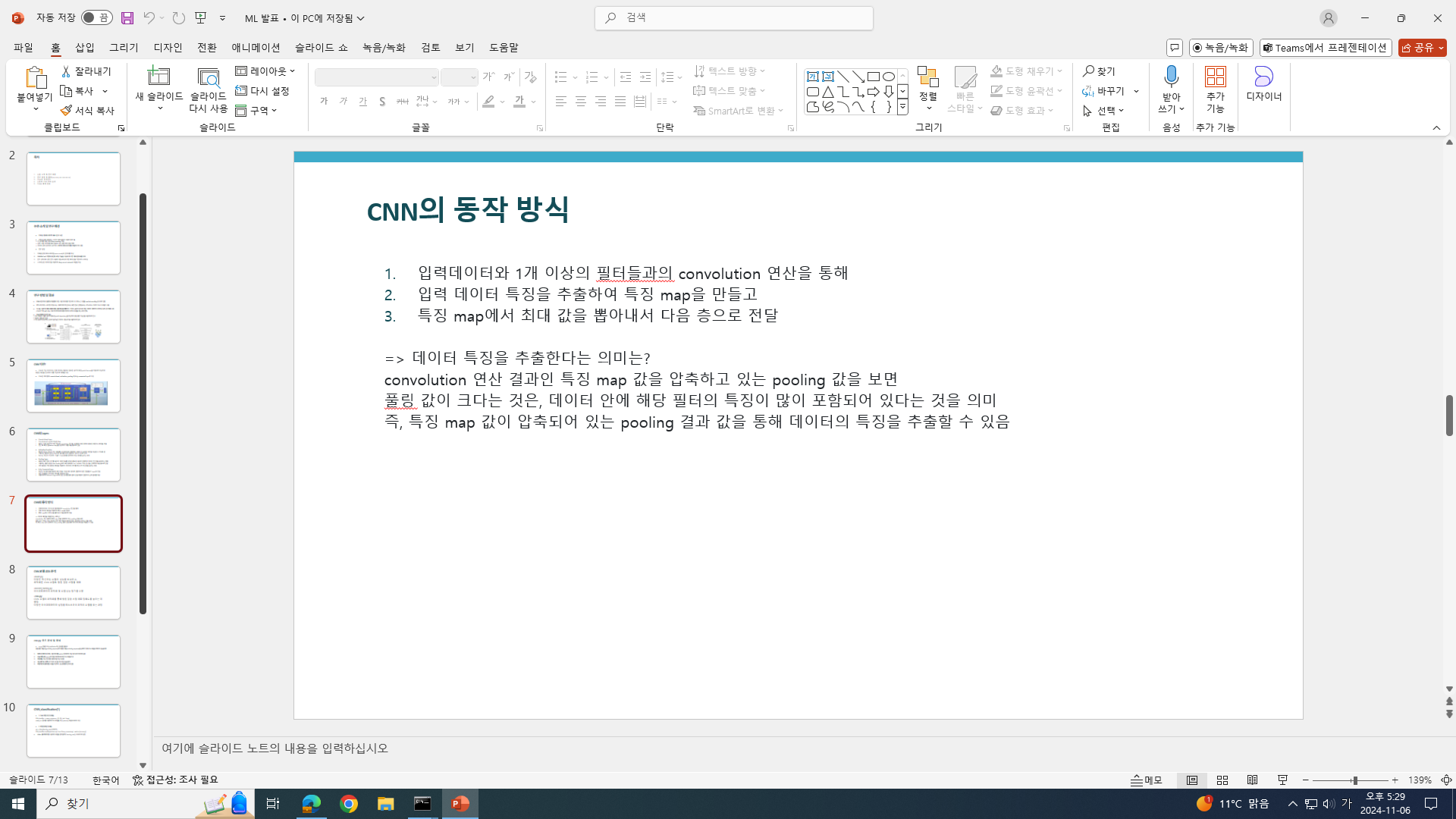The width and height of the screenshot is (1456, 819).
Task: Click the Save icon in title bar
Action: pyautogui.click(x=127, y=17)
